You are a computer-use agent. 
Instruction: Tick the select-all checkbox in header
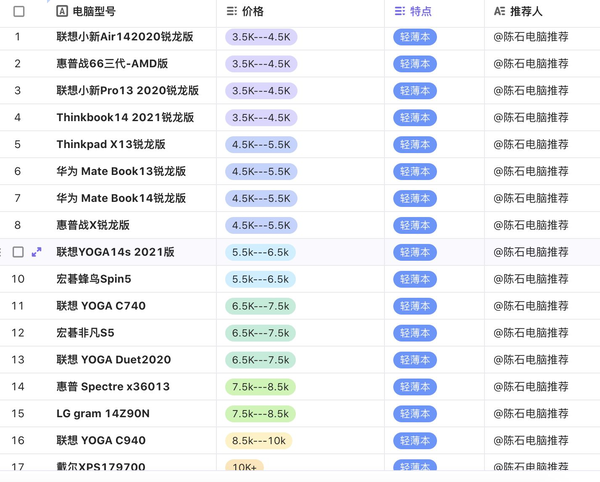click(x=19, y=11)
